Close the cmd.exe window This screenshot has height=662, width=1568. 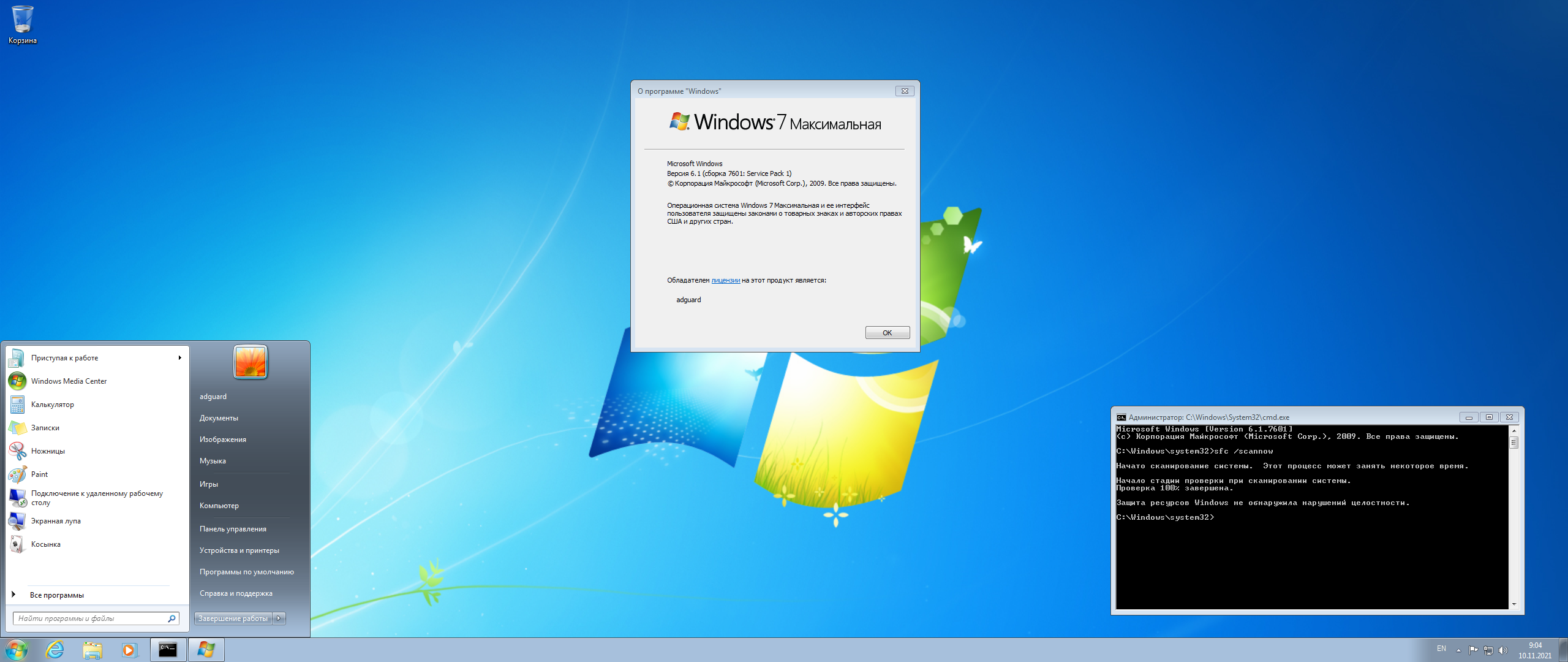[1510, 417]
